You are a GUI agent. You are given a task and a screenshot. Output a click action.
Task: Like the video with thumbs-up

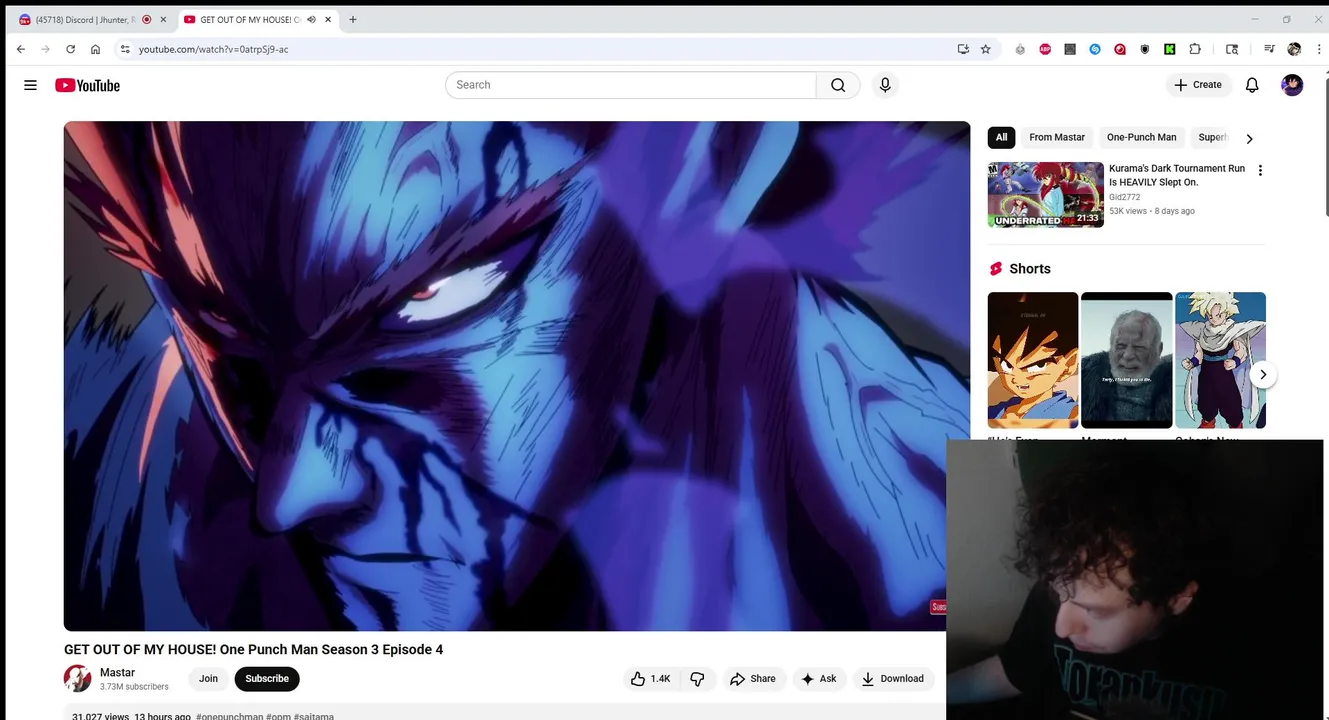[650, 679]
